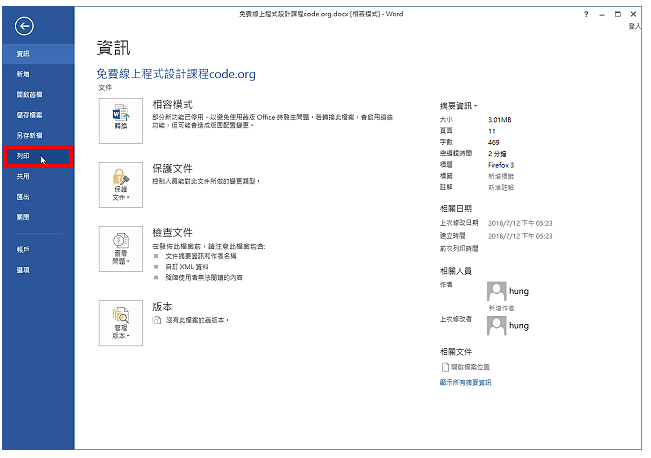
Task: Click the 版本 heading
Action: click(162, 307)
